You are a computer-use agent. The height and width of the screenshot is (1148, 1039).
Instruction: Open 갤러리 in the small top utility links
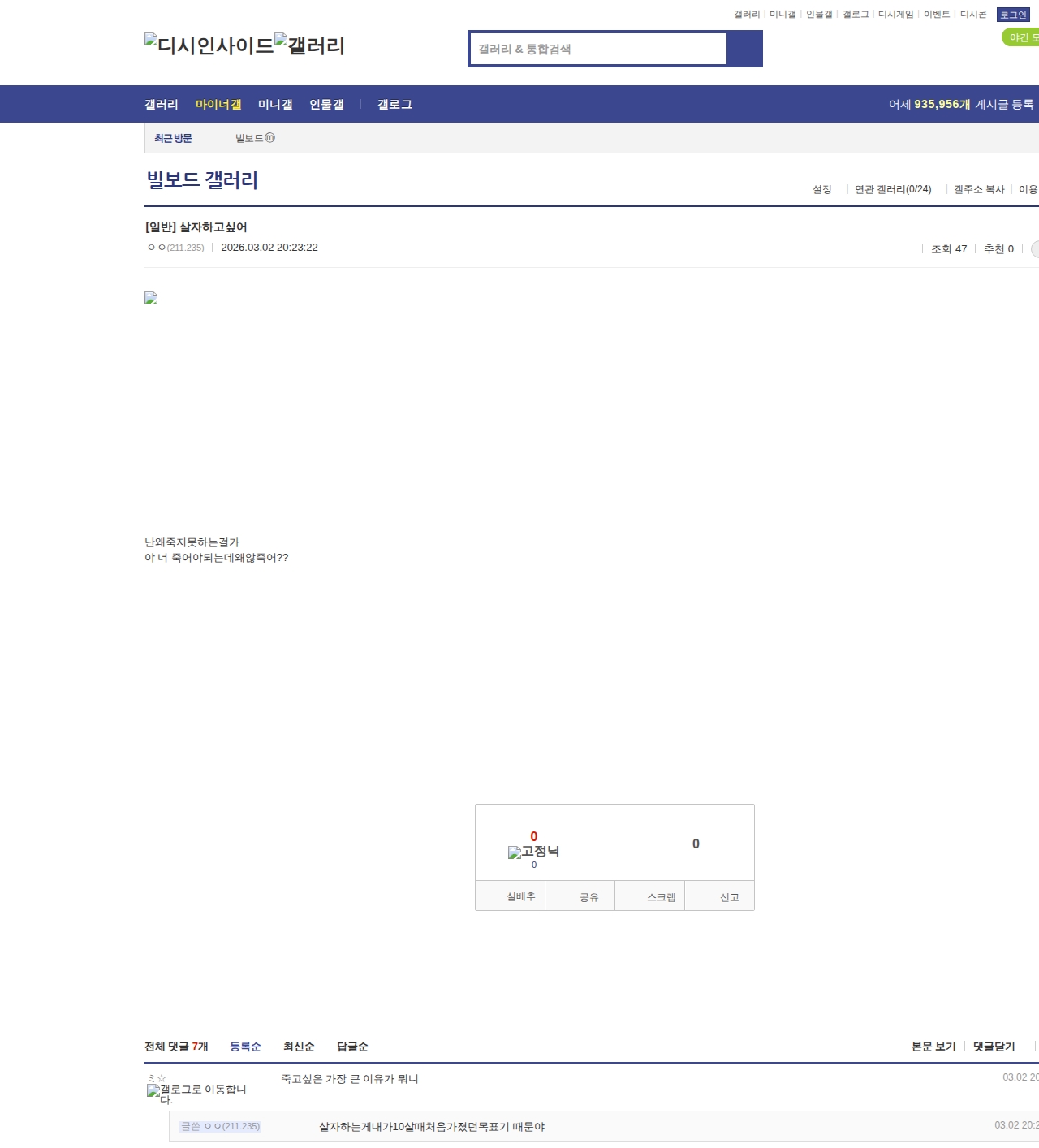[x=747, y=15]
